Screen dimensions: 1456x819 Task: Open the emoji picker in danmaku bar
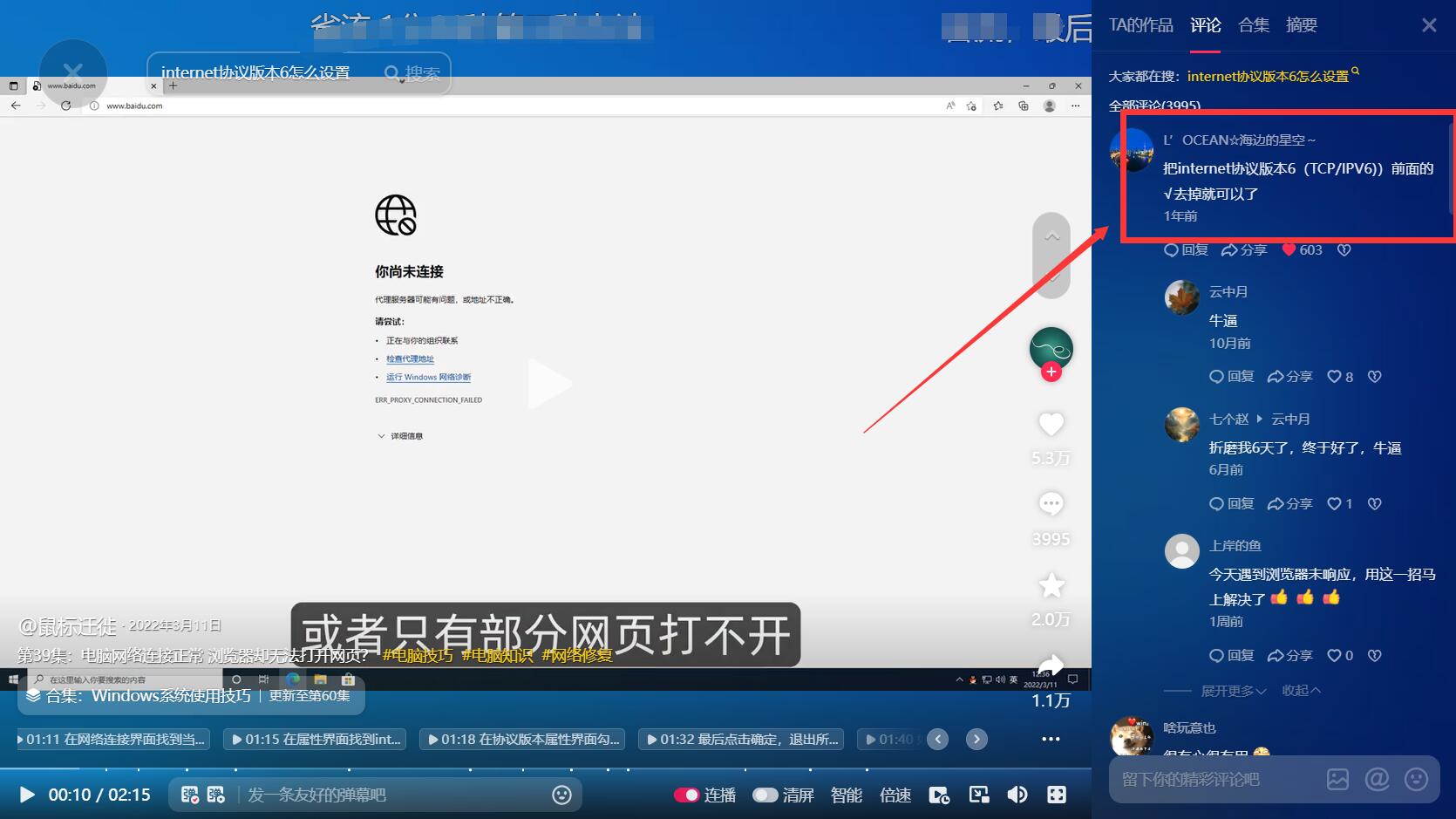[561, 795]
